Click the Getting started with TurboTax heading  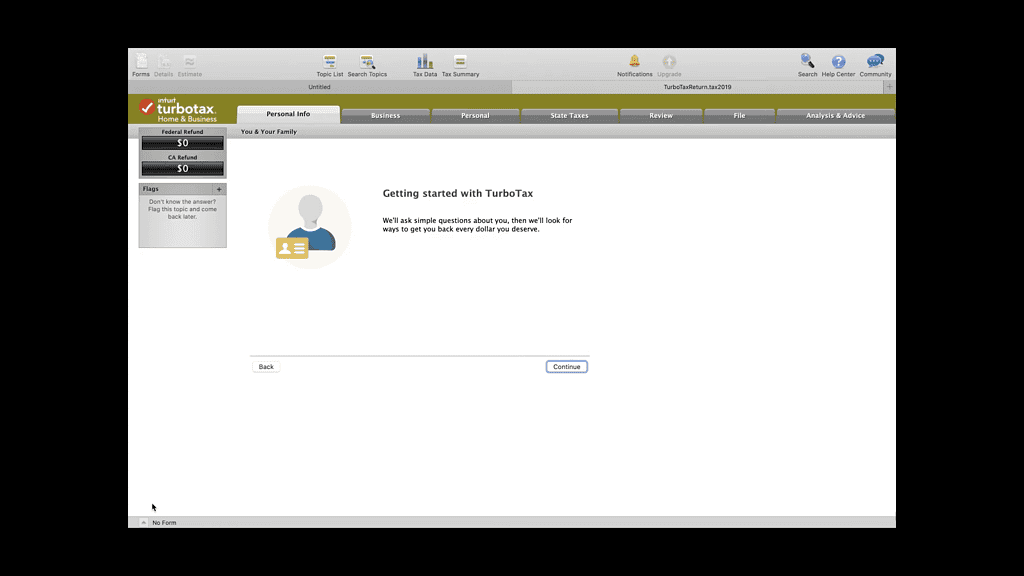[x=458, y=193]
